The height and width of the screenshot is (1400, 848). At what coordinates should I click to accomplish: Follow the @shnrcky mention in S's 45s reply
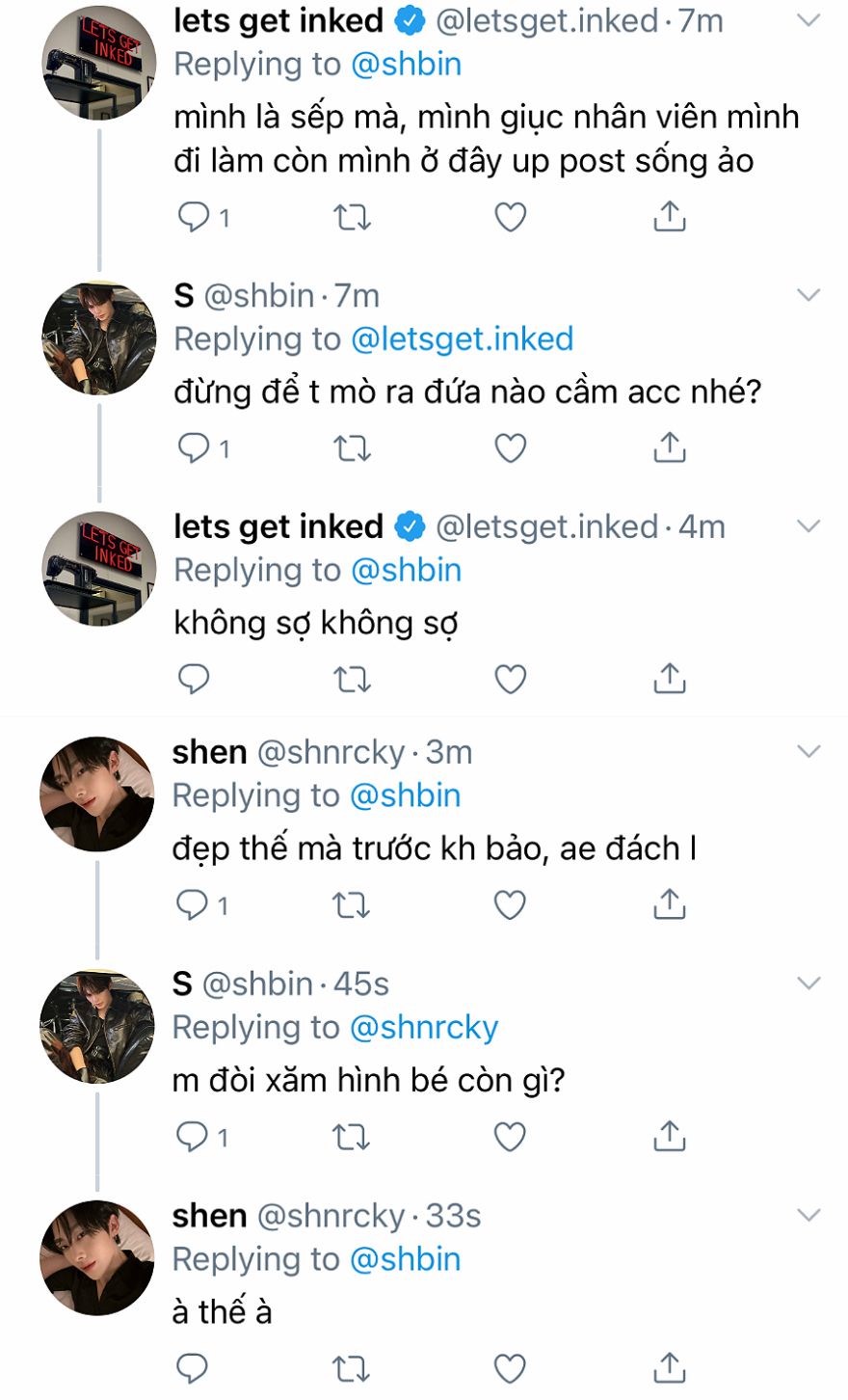pos(424,1028)
